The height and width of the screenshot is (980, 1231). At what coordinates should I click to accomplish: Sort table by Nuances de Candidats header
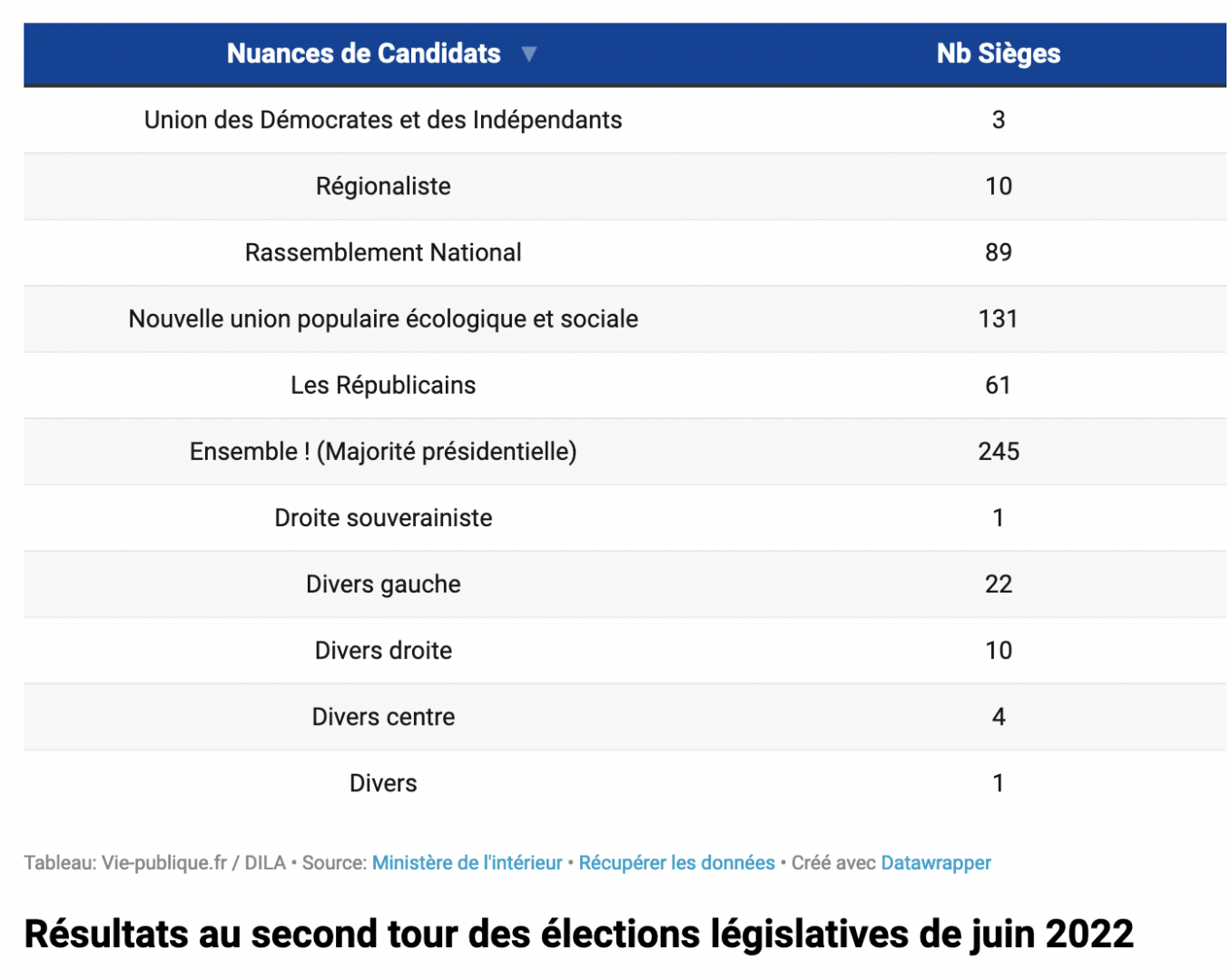[x=363, y=54]
